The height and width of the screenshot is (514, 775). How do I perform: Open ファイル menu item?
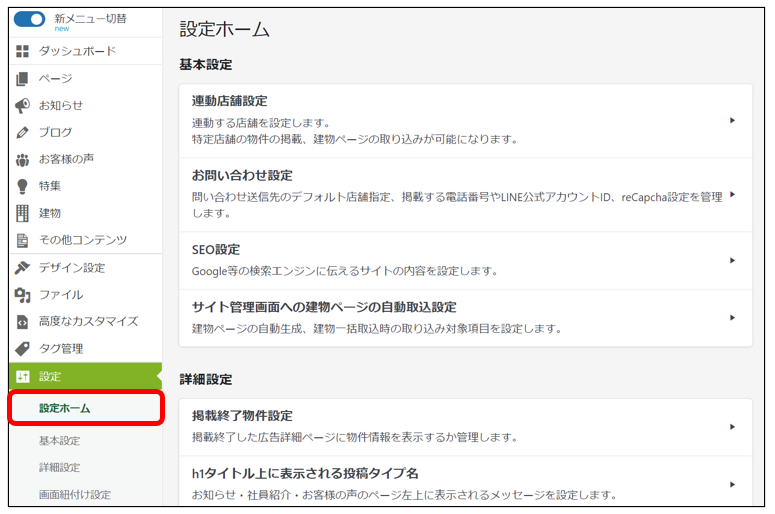point(61,295)
